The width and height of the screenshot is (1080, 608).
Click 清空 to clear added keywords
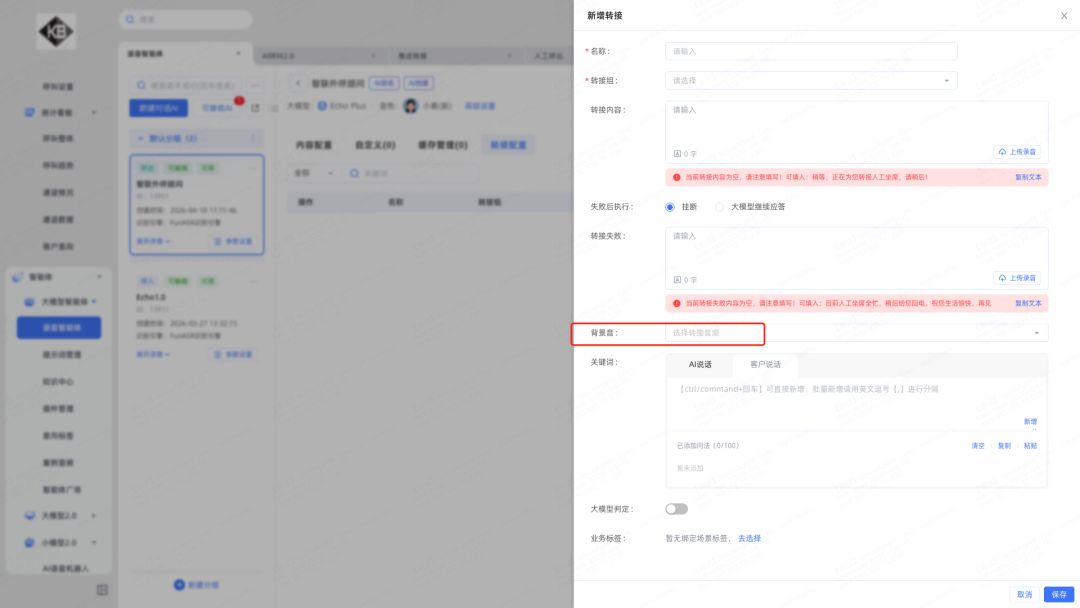(x=978, y=446)
